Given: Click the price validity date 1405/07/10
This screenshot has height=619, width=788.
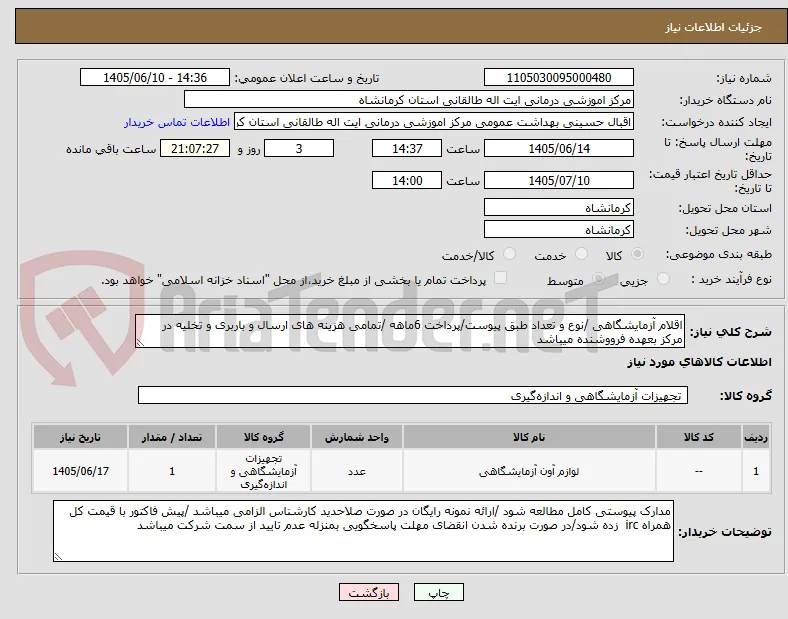Looking at the screenshot, I should [x=558, y=180].
